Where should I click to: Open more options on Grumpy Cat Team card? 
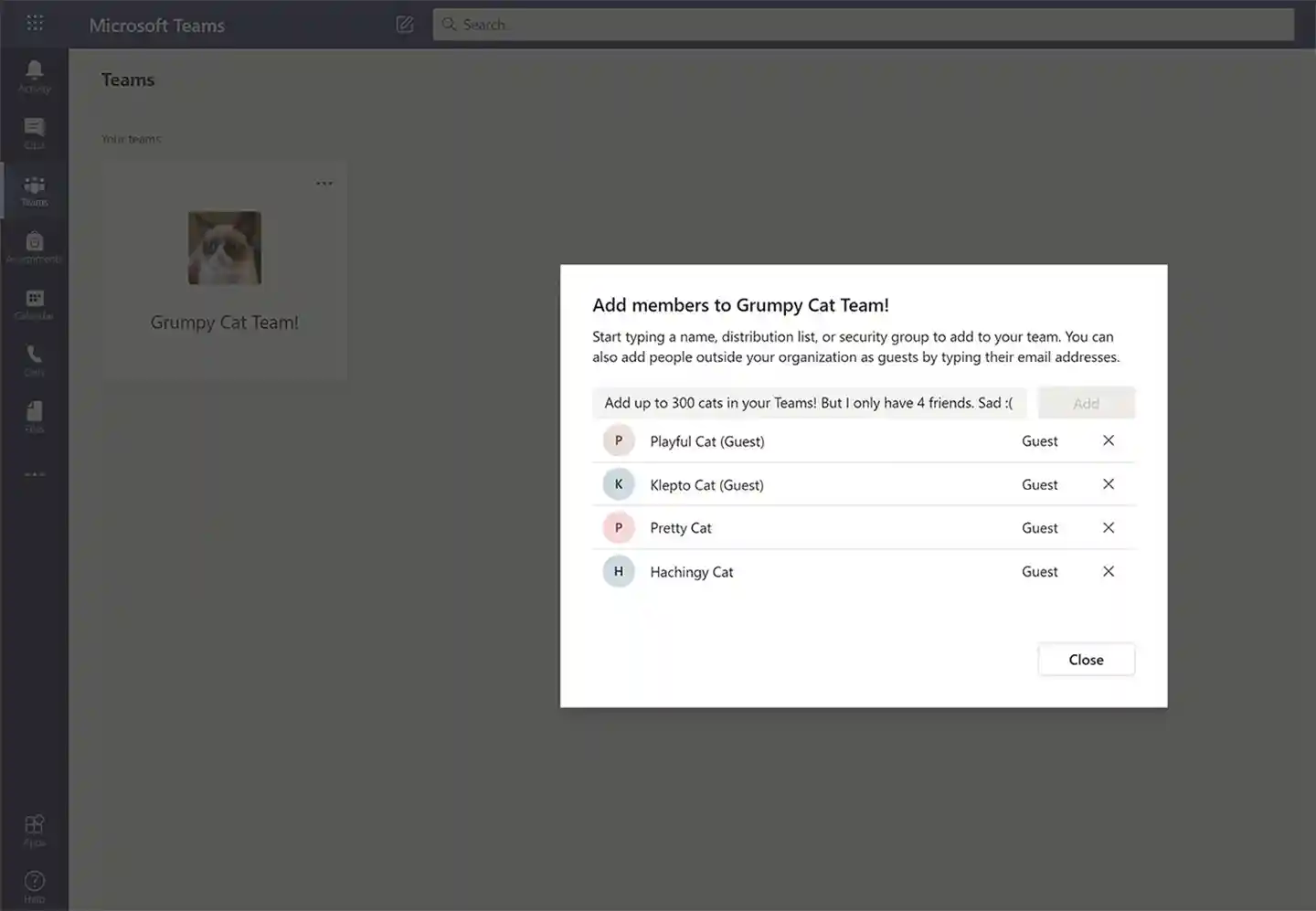click(324, 183)
